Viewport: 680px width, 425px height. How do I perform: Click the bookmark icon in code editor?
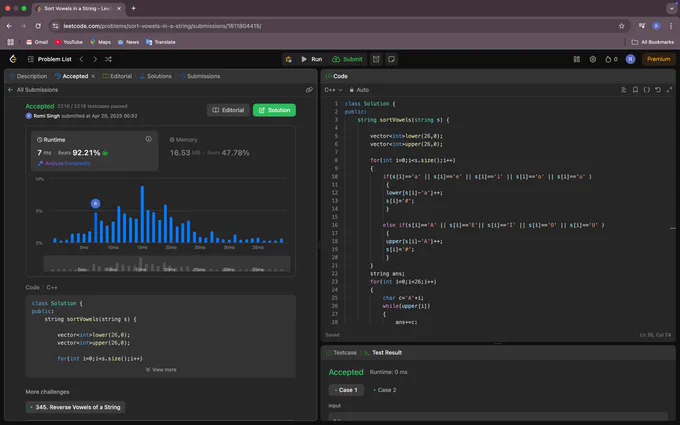click(635, 90)
